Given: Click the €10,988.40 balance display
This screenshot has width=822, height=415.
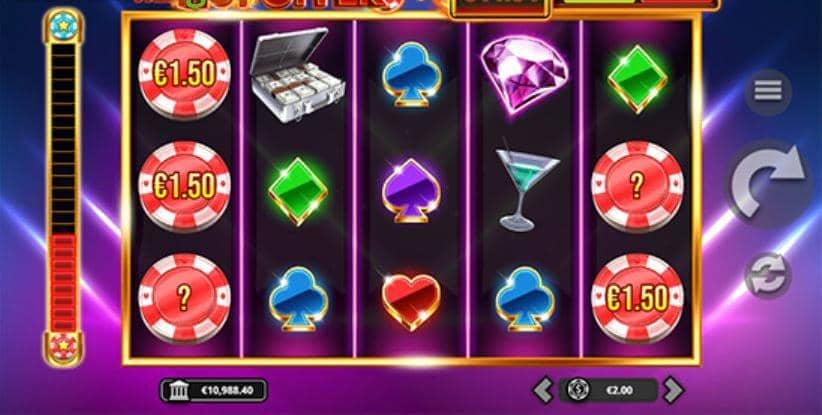Looking at the screenshot, I should (214, 390).
